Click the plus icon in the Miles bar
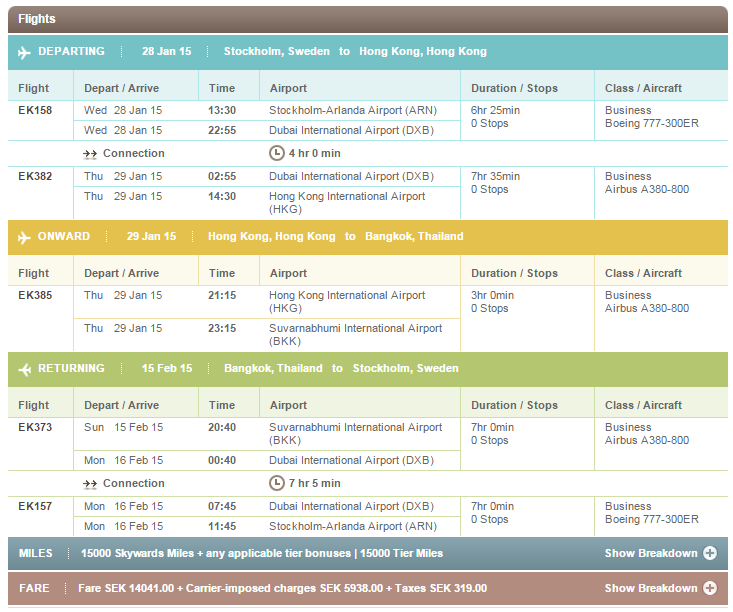The width and height of the screenshot is (733, 612). [710, 553]
